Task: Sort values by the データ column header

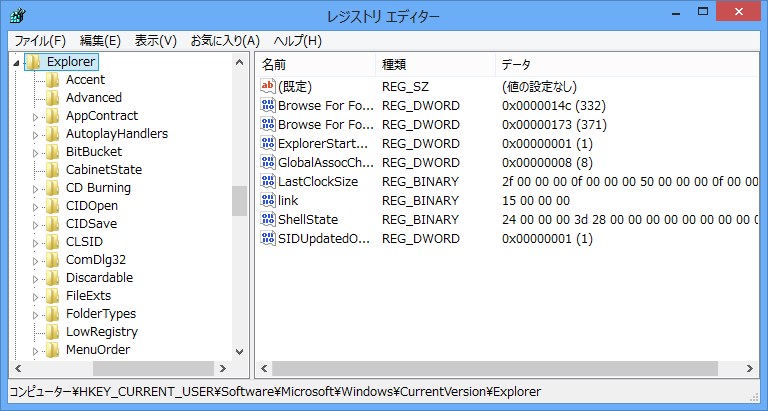Action: (627, 65)
